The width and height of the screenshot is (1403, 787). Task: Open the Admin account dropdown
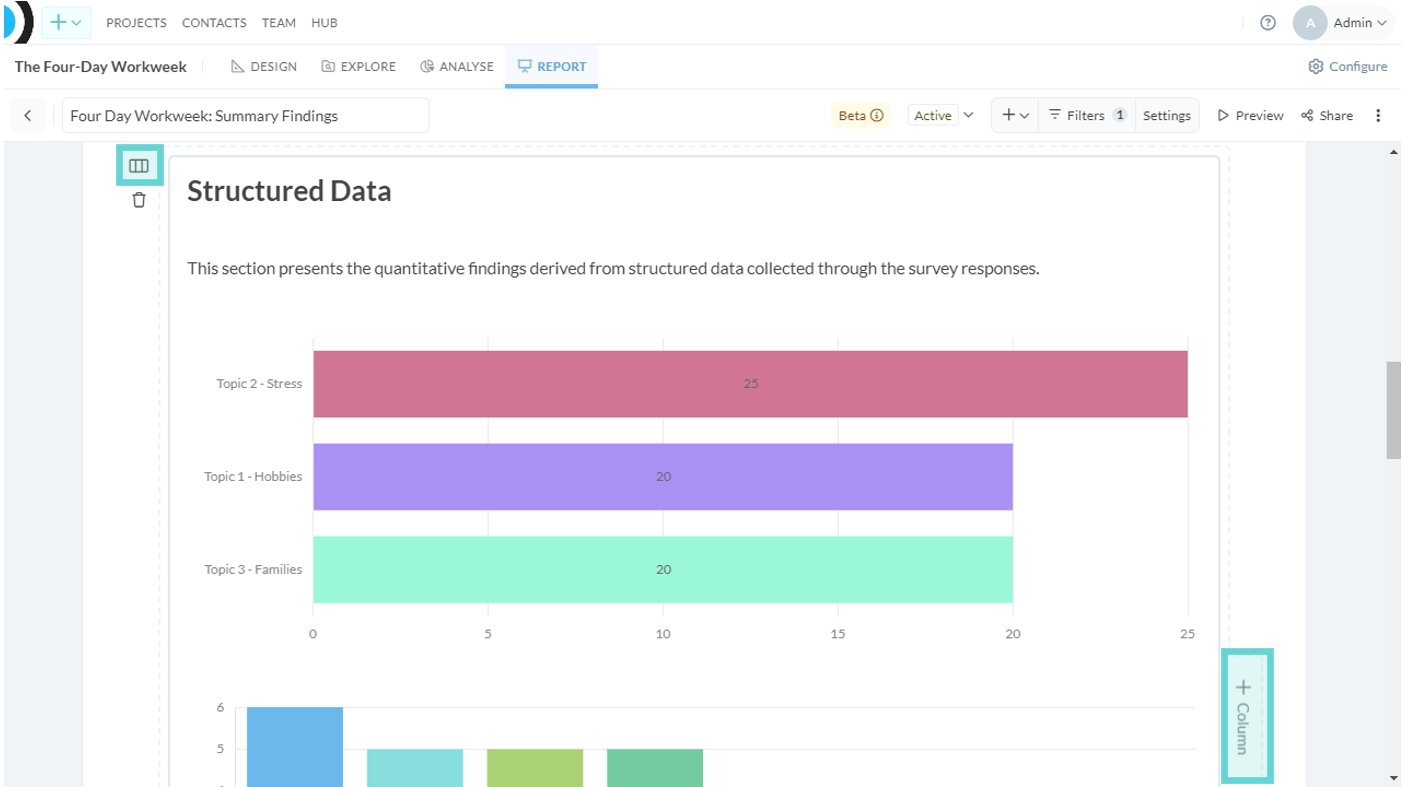[x=1343, y=22]
